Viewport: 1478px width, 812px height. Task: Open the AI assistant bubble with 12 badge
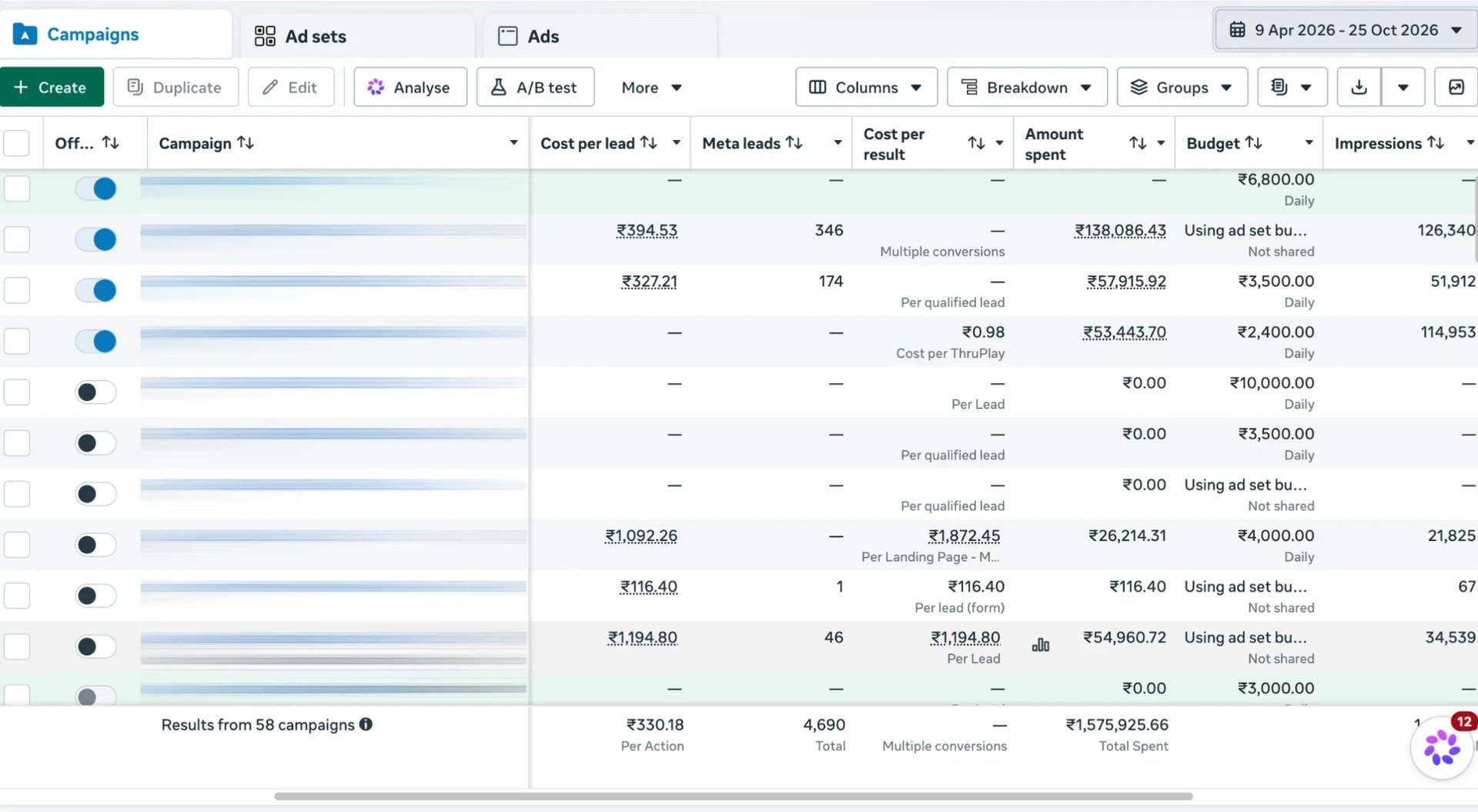(x=1442, y=747)
